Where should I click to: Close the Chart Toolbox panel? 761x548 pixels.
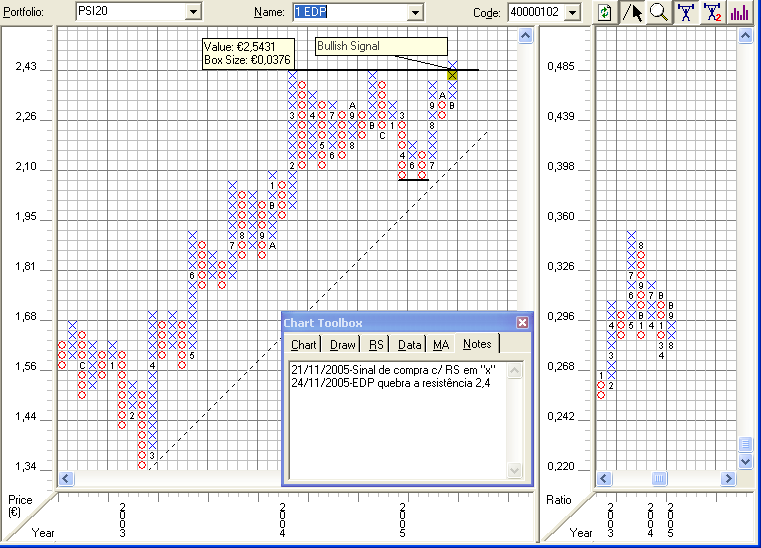(x=522, y=323)
